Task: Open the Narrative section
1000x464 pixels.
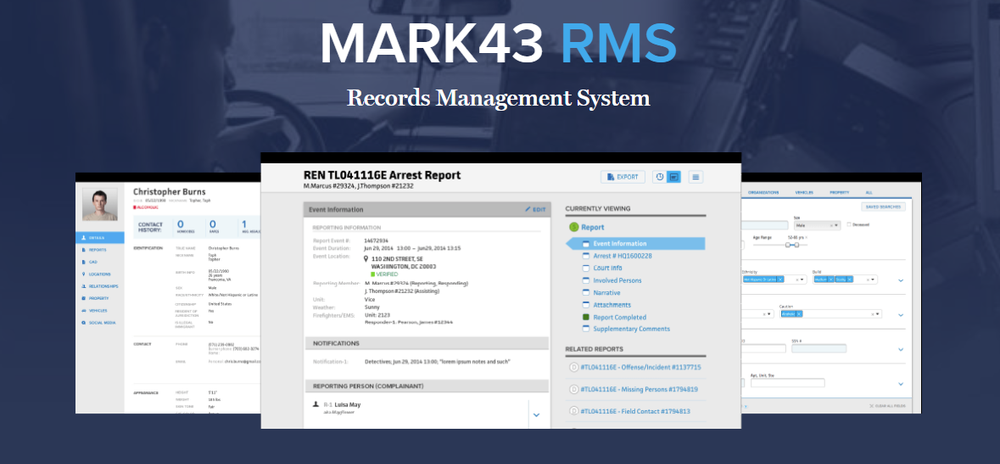Action: point(607,293)
